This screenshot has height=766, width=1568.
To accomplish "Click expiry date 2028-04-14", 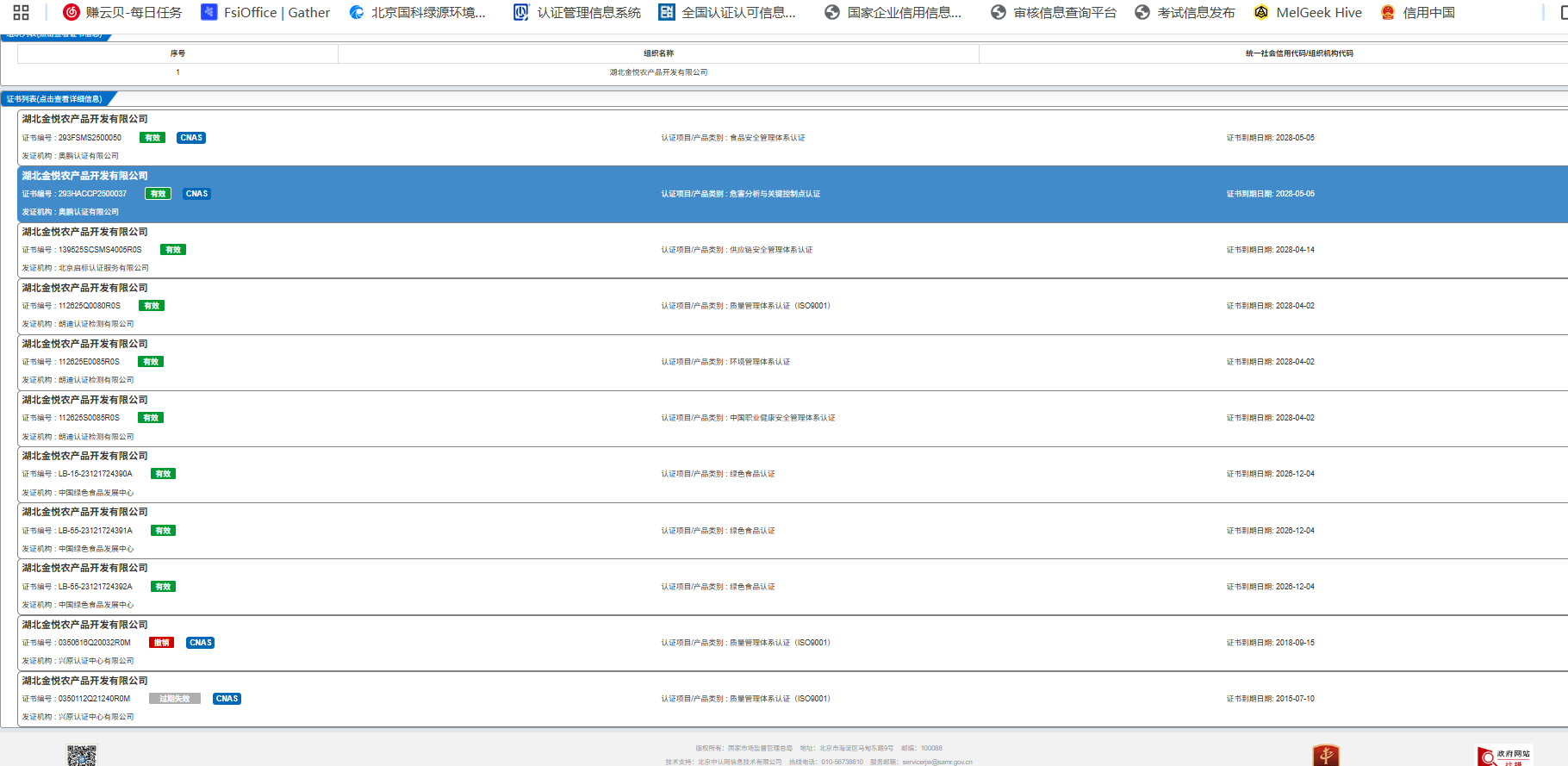I will point(1295,250).
